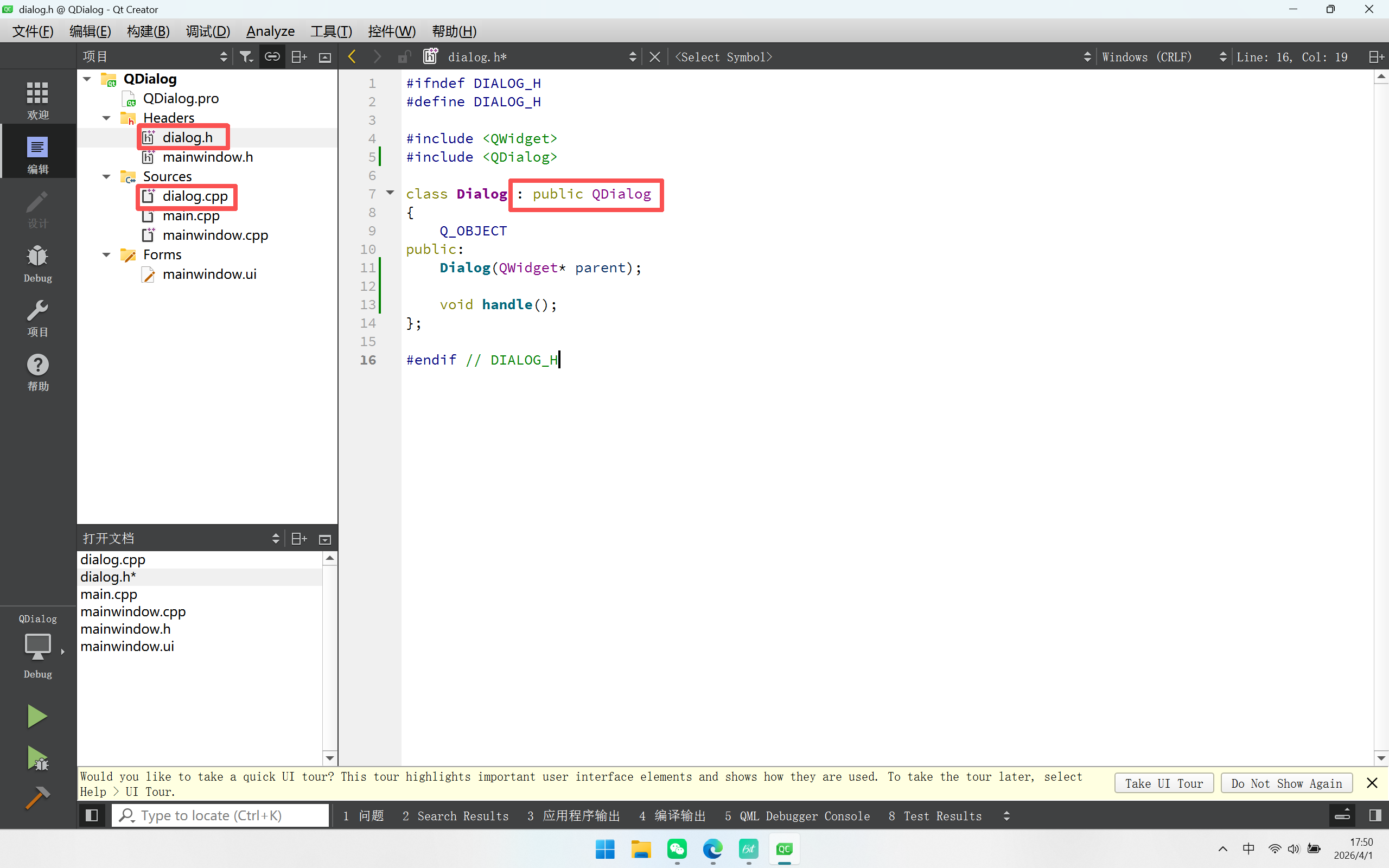The height and width of the screenshot is (868, 1389).
Task: Toggle the left sidebar visibility
Action: coord(91,815)
